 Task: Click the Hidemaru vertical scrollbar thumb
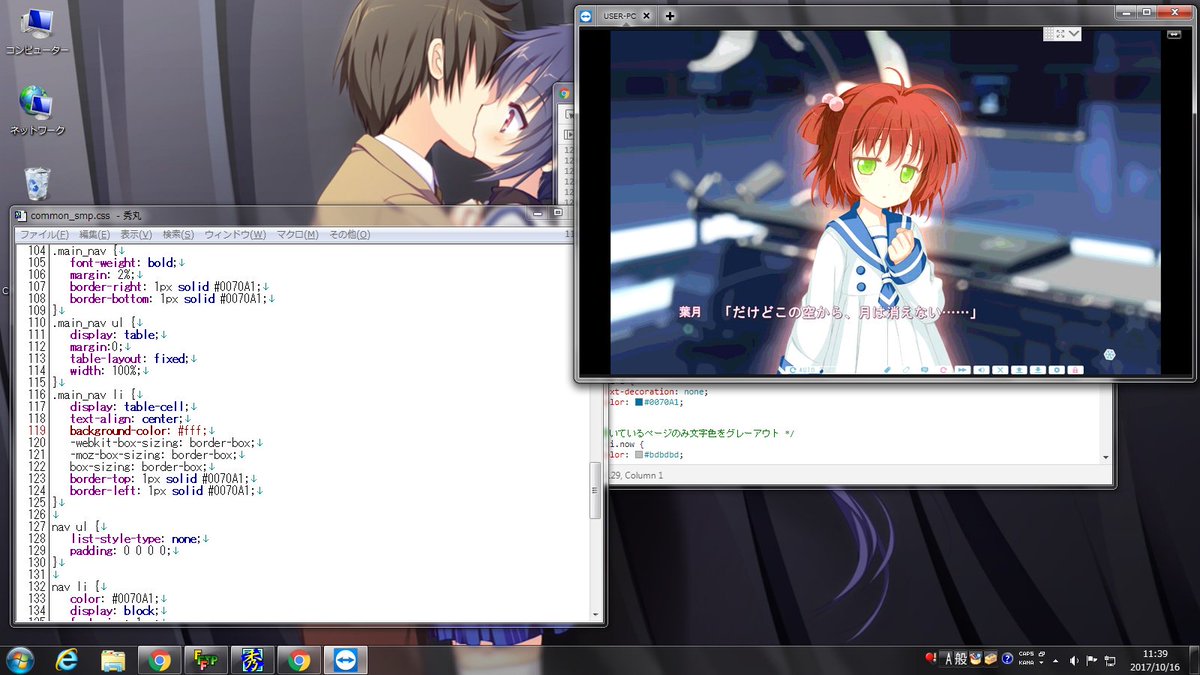(596, 491)
